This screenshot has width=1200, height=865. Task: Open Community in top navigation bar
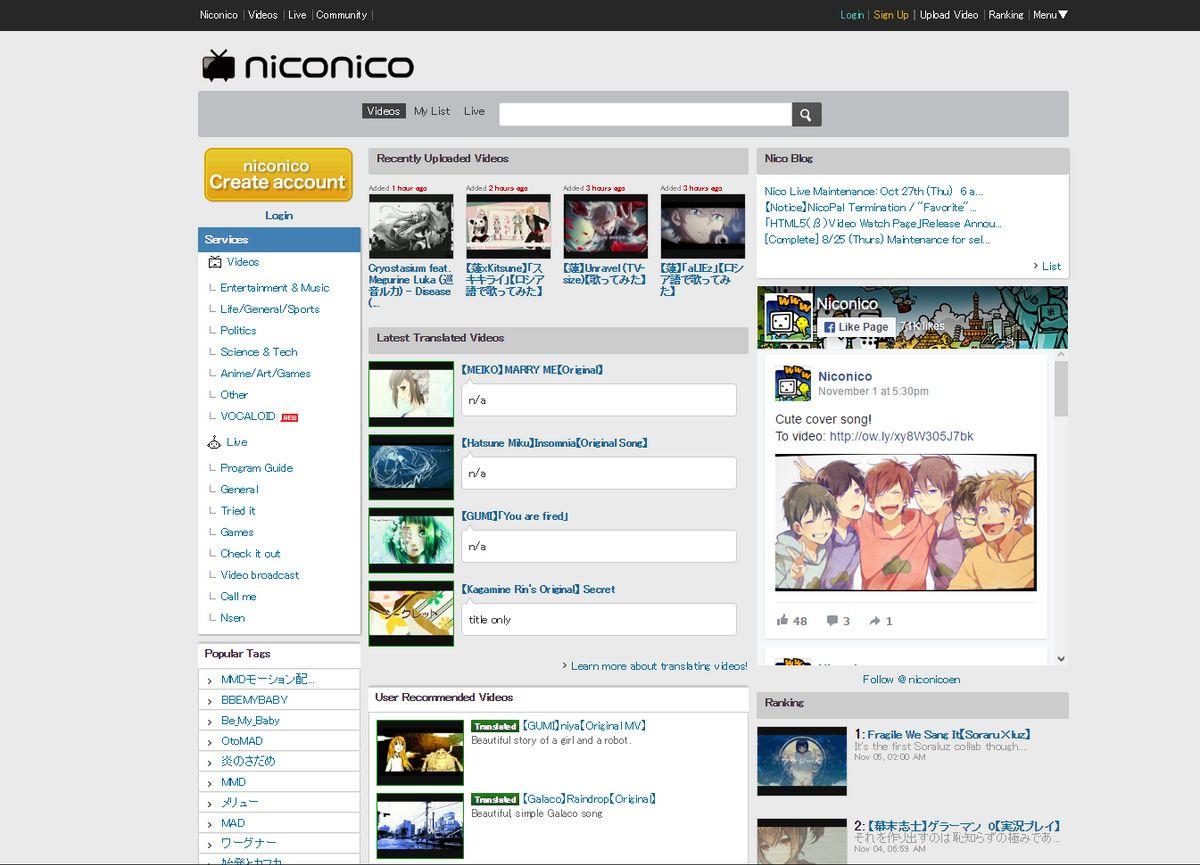coord(341,15)
